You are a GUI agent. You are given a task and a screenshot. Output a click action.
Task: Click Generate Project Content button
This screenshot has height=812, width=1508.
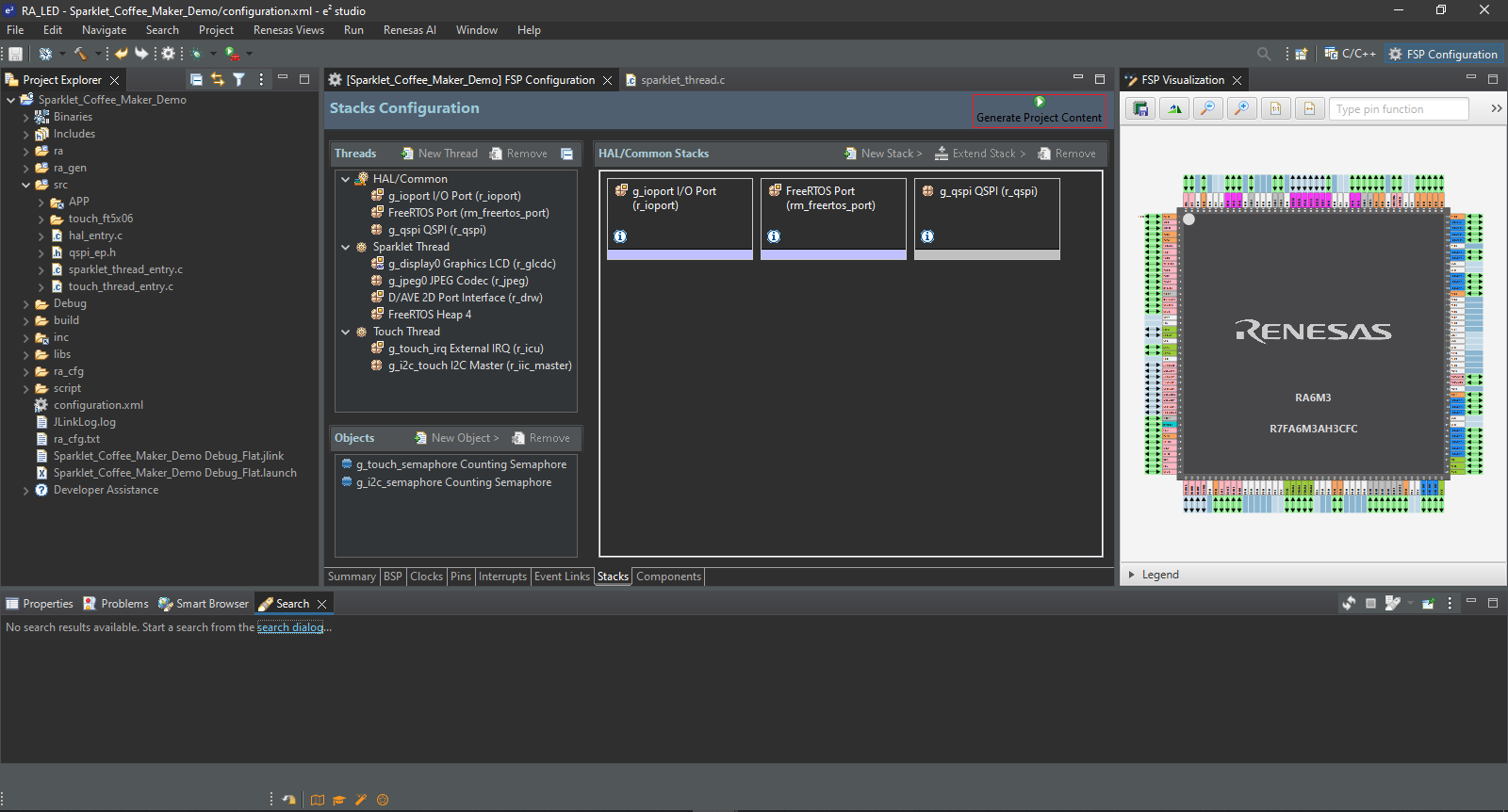click(x=1039, y=110)
